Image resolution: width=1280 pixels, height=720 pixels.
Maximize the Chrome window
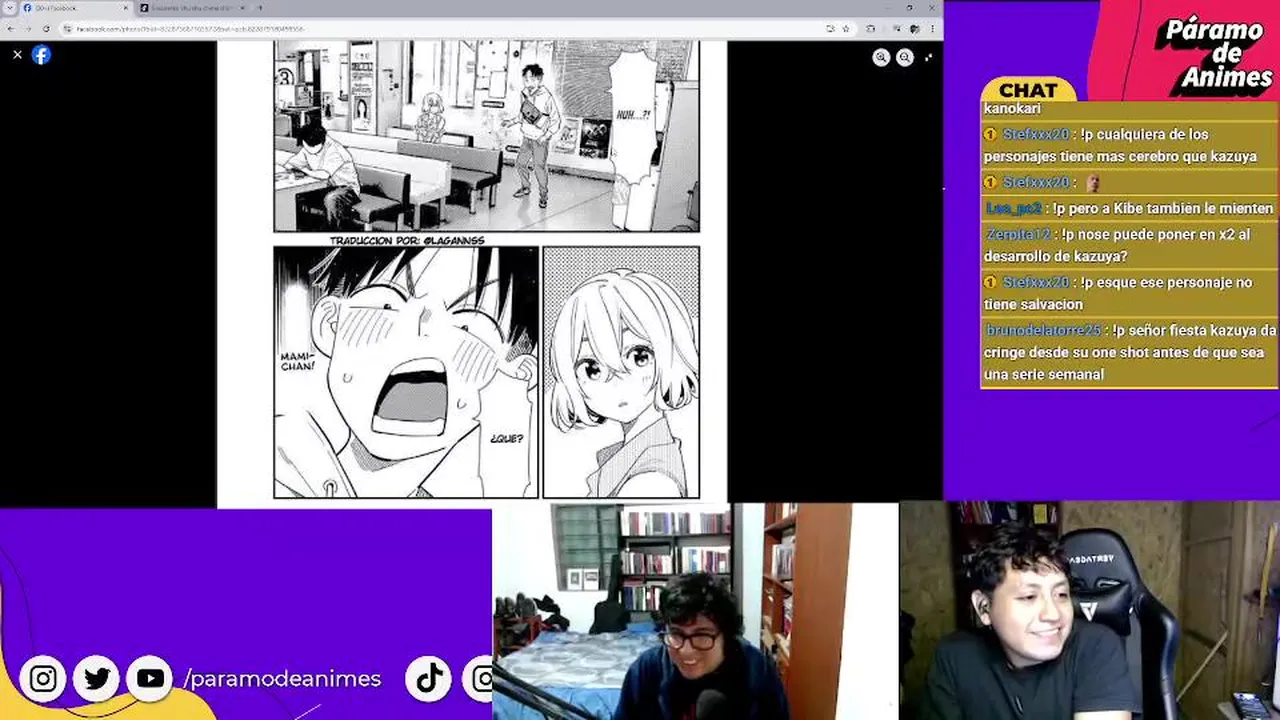[x=909, y=8]
